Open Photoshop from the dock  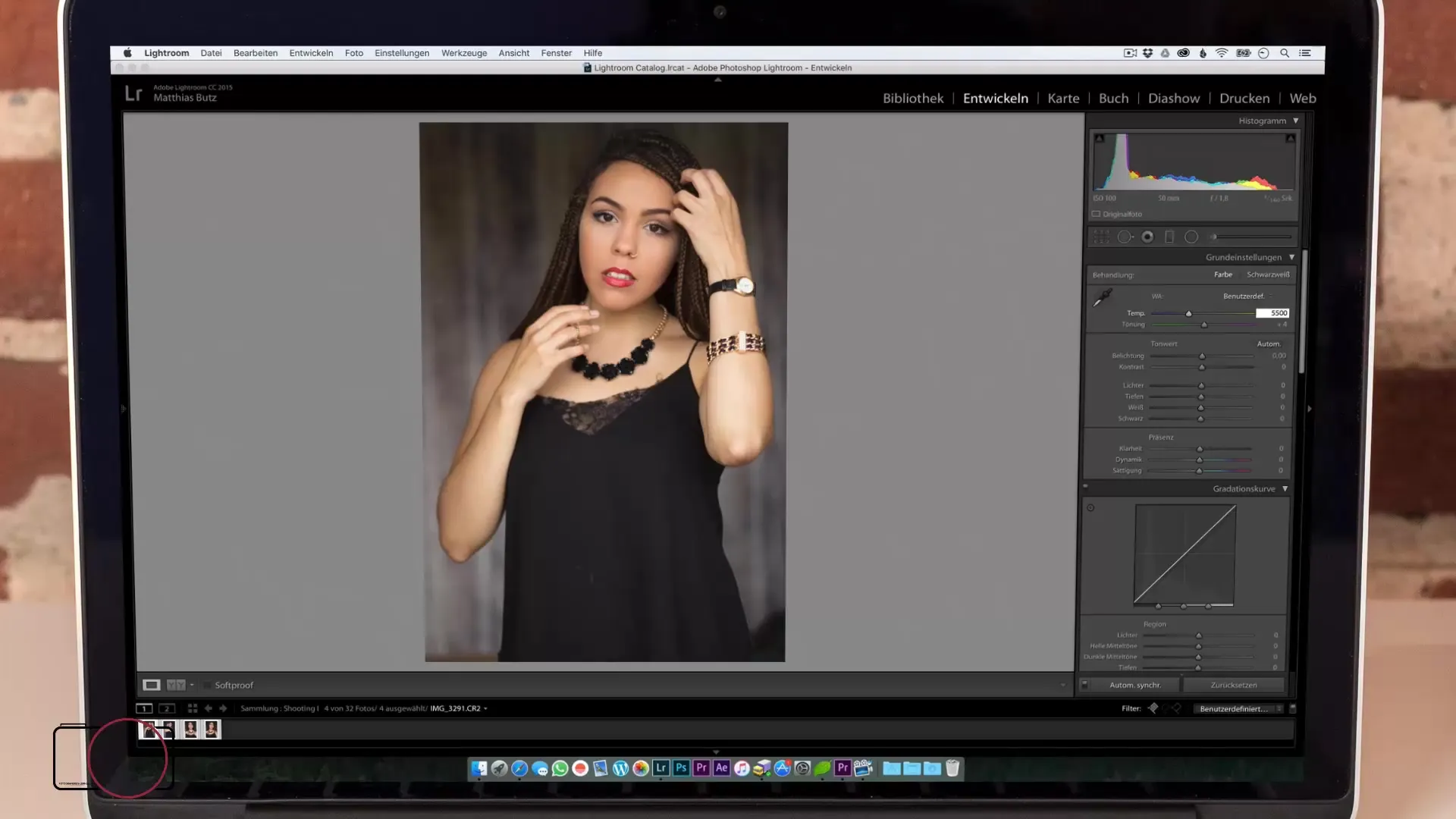pos(681,768)
